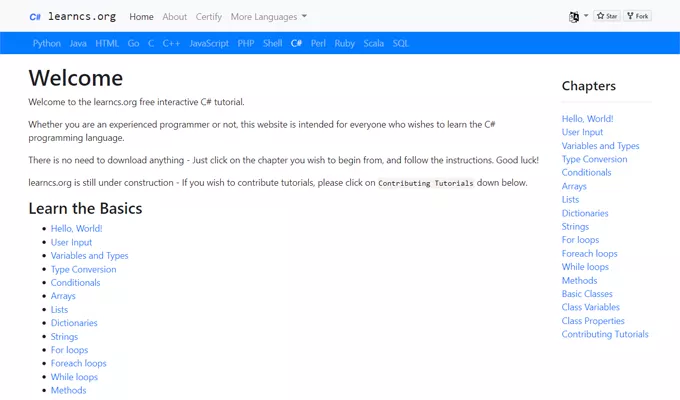Select the active C# tab in blue bar
Screen dimensions: 680x400
297,43
